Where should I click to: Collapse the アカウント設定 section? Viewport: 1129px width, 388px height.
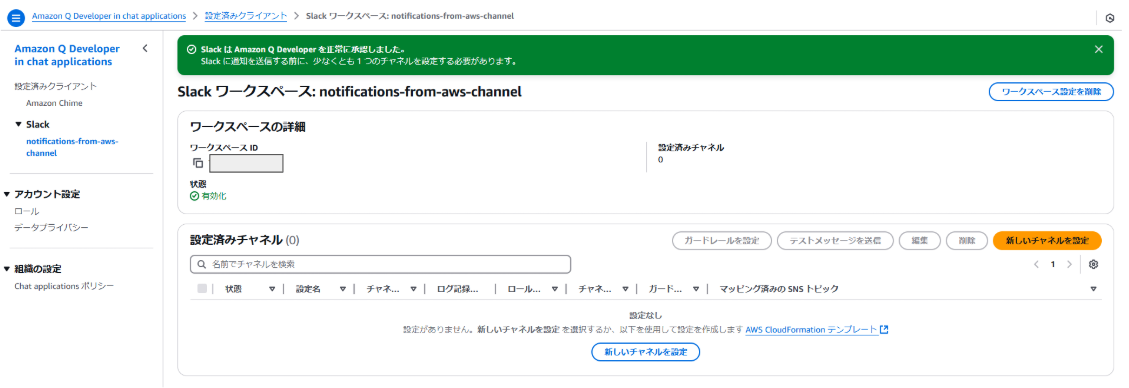(7, 194)
